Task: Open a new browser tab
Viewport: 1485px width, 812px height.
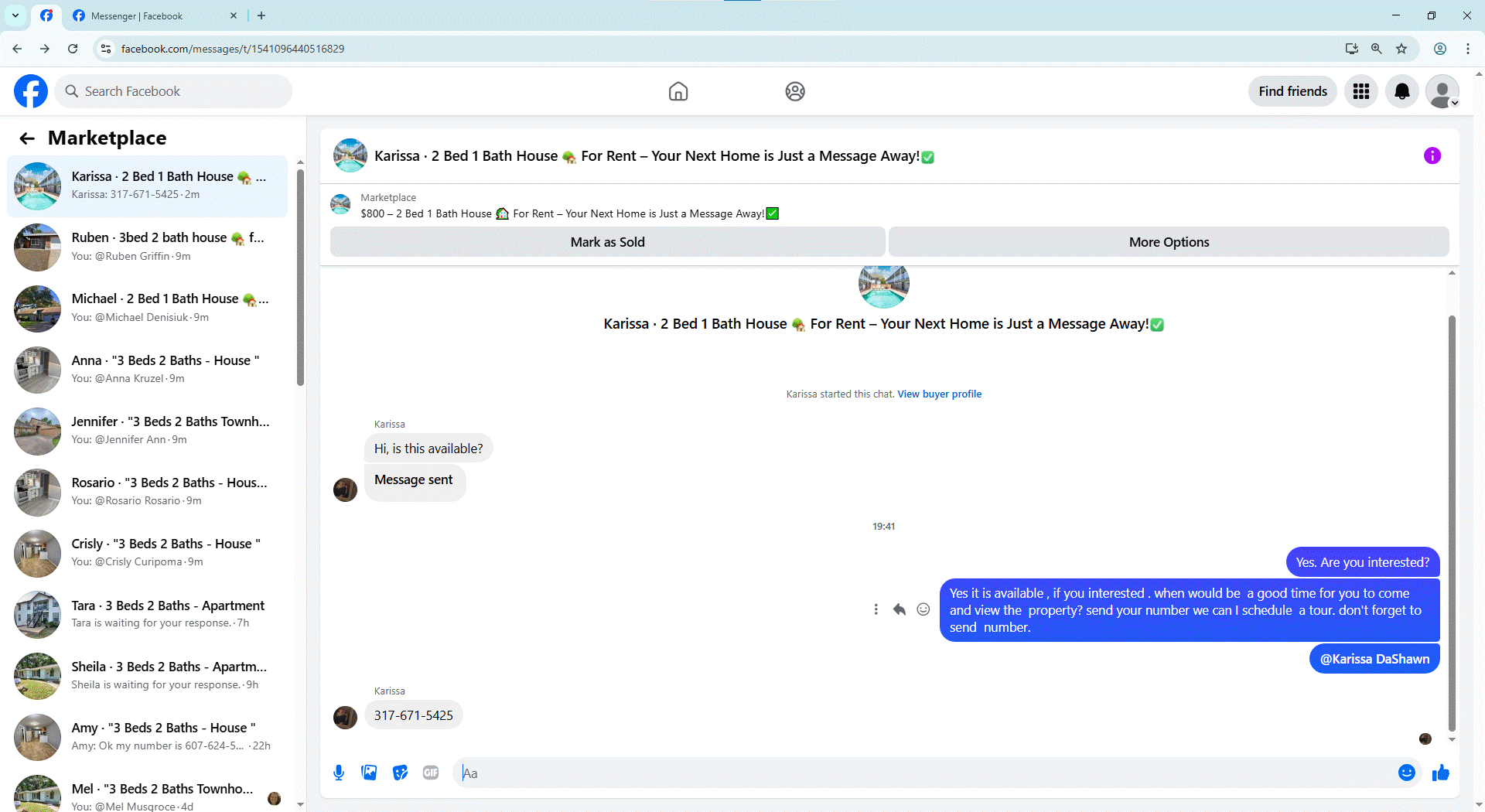Action: click(261, 15)
